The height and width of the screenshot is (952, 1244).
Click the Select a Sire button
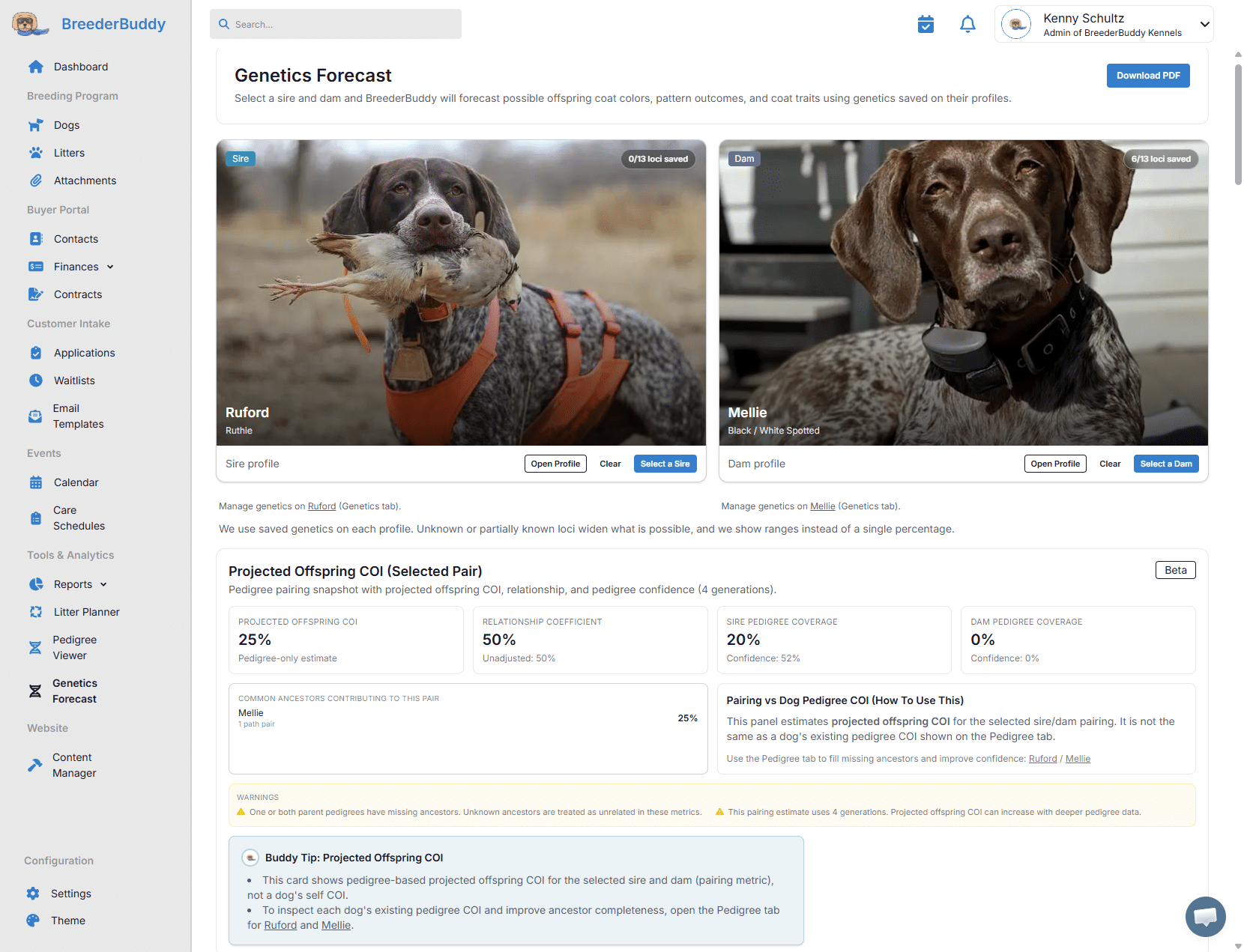point(665,464)
